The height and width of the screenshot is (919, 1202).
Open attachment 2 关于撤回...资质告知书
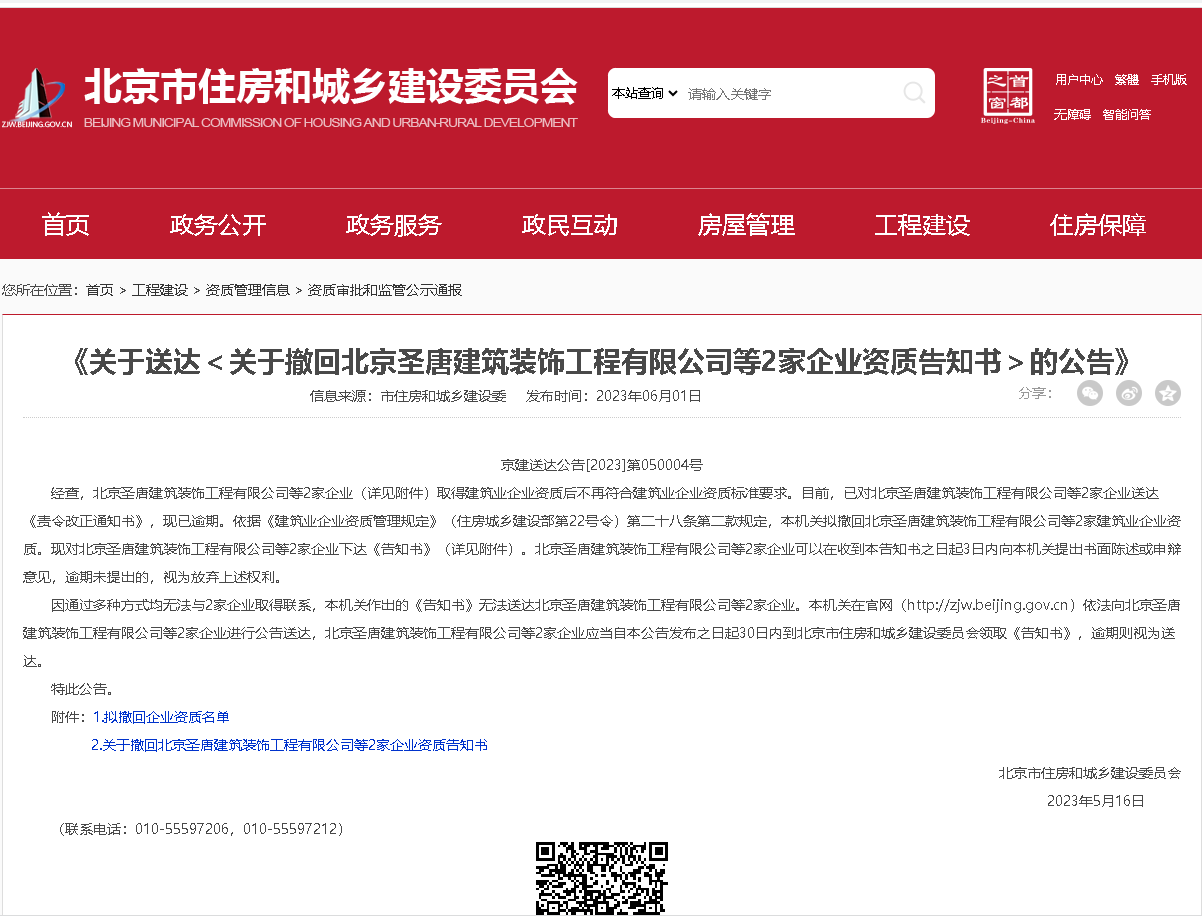[290, 745]
